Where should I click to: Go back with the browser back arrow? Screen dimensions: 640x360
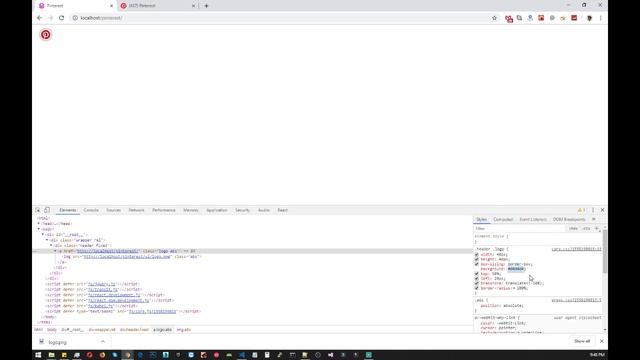[x=40, y=18]
